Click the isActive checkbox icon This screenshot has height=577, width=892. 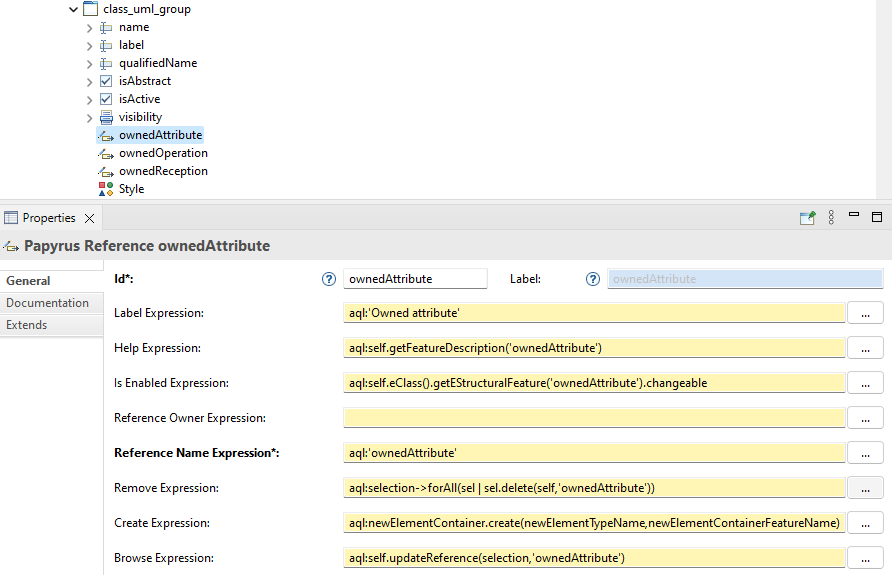(106, 99)
